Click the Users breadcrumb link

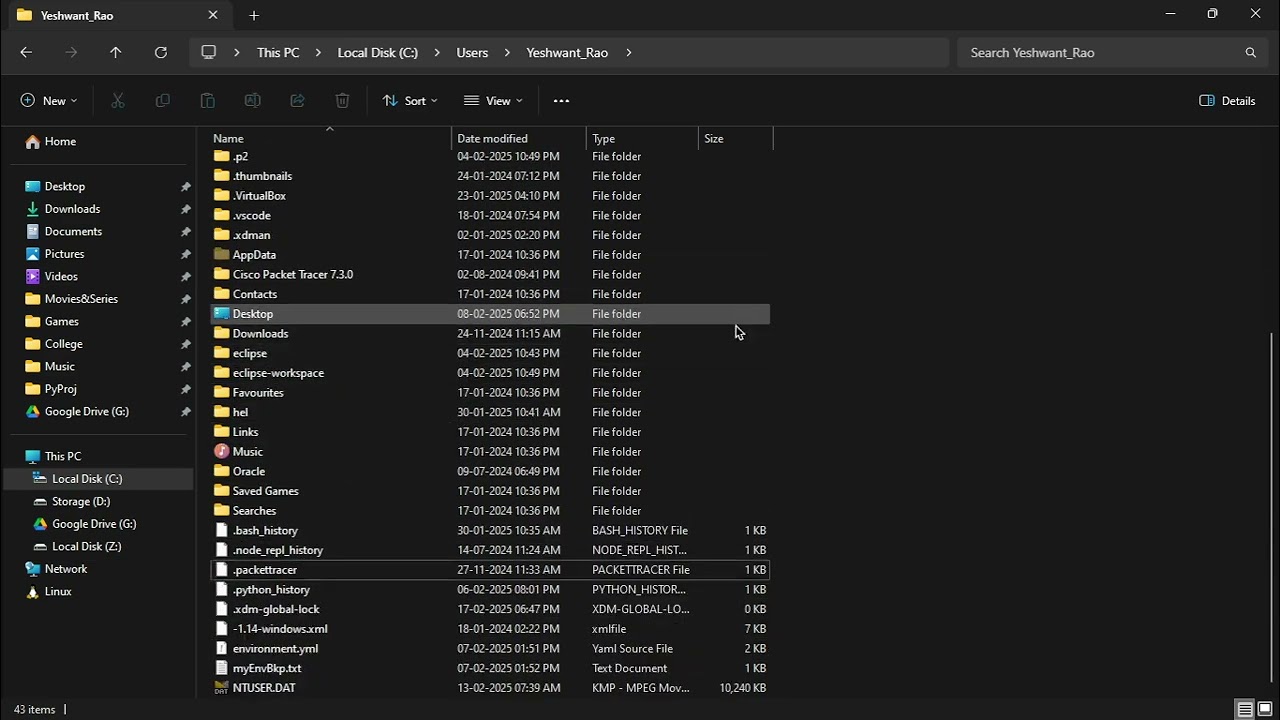[x=472, y=53]
